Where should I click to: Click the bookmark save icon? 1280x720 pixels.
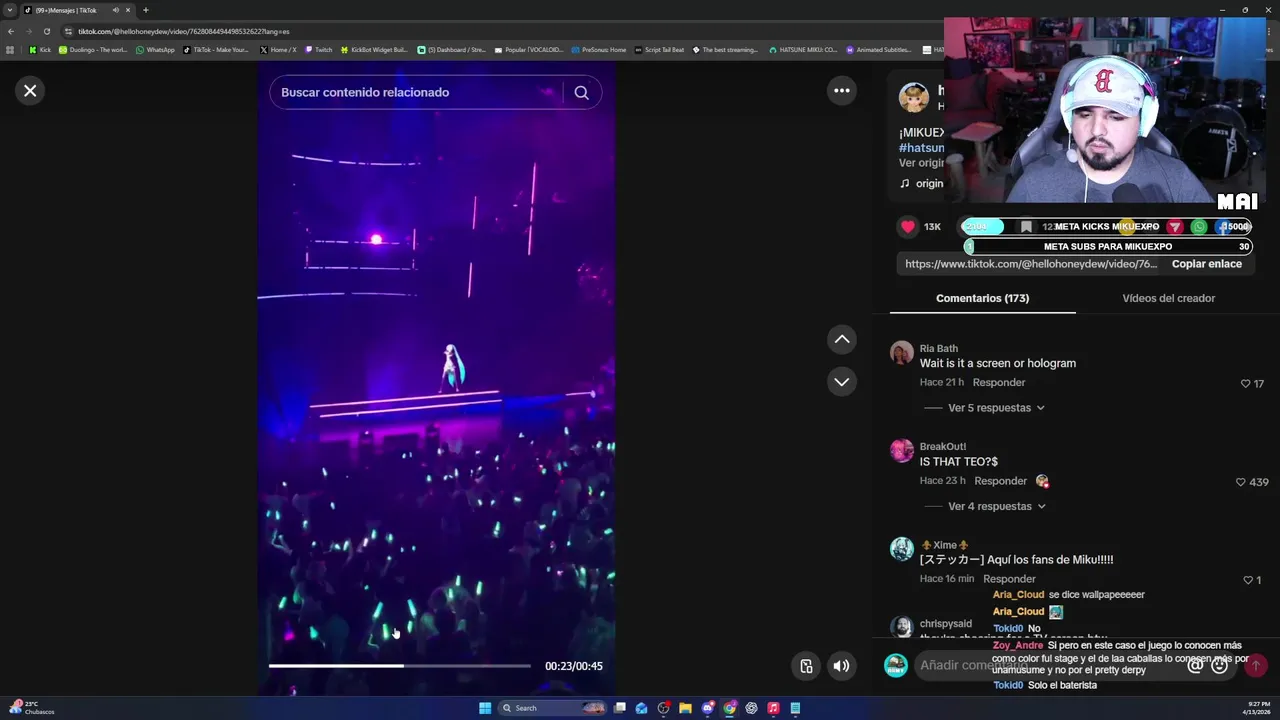(1026, 227)
